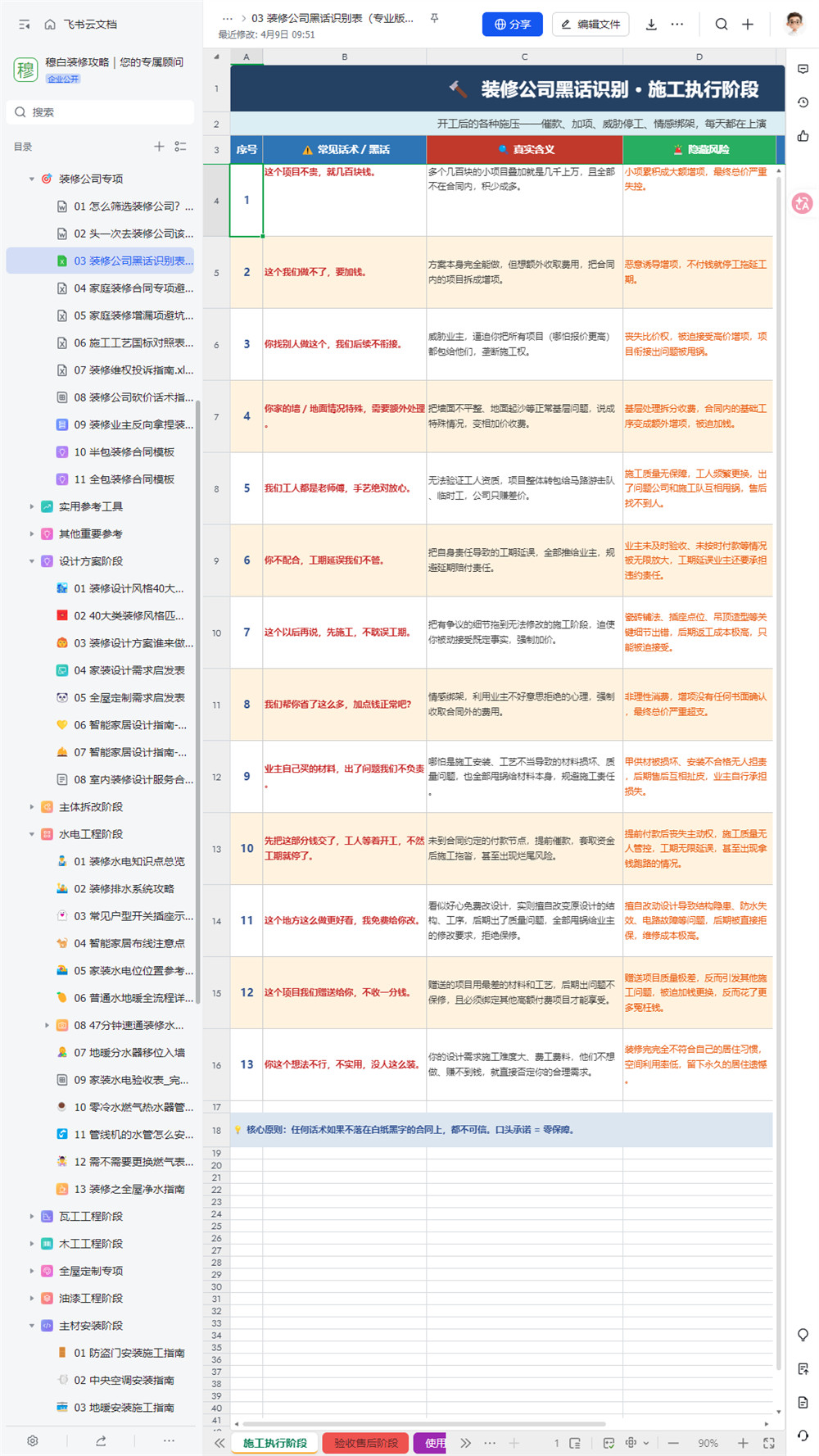Expand the 实用参考工具 folder

click(x=32, y=506)
